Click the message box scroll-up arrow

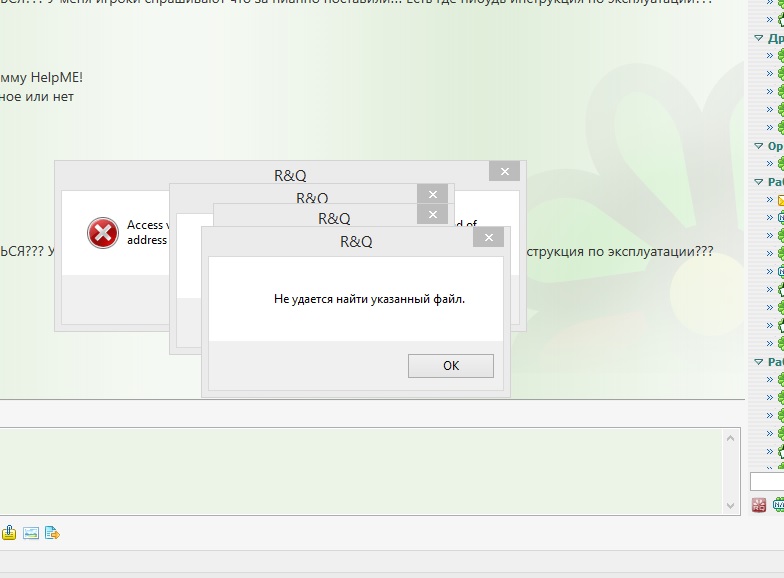730,438
